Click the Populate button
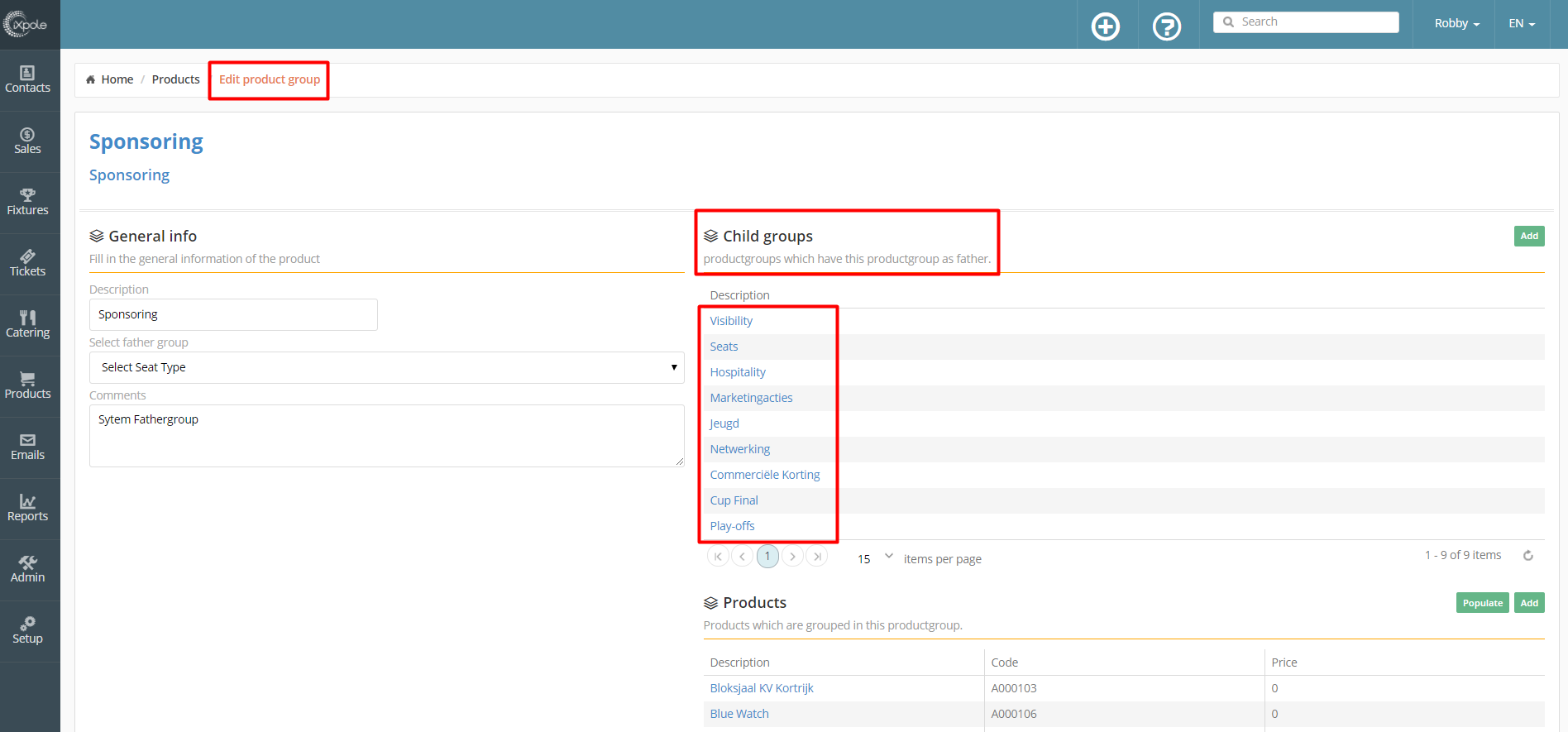This screenshot has height=732, width=1568. pos(1482,603)
